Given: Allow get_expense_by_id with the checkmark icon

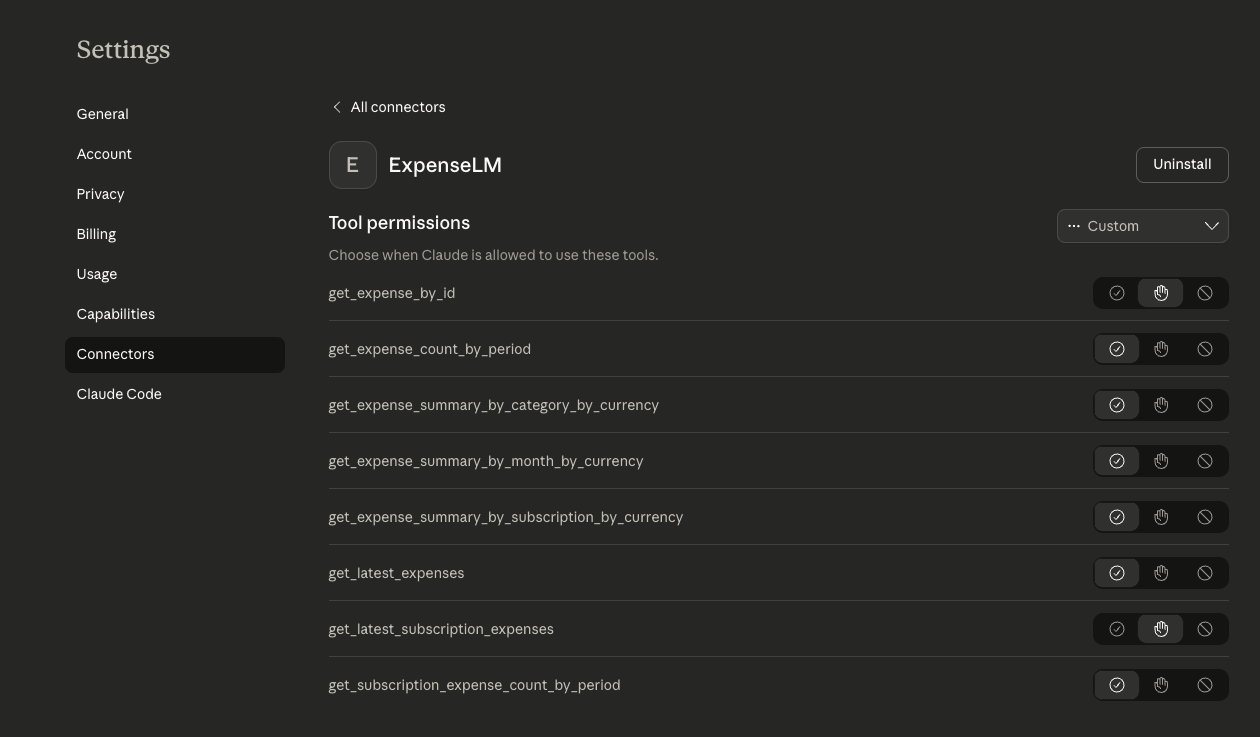Looking at the screenshot, I should (1117, 293).
